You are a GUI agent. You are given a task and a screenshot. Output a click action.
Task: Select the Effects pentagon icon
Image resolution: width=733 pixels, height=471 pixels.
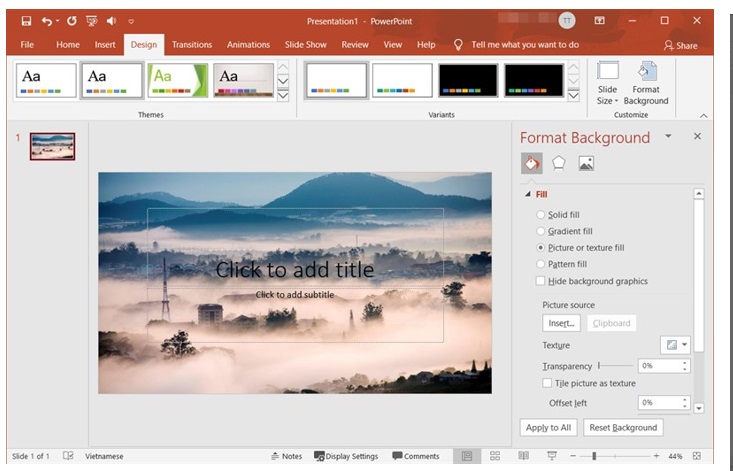(558, 163)
